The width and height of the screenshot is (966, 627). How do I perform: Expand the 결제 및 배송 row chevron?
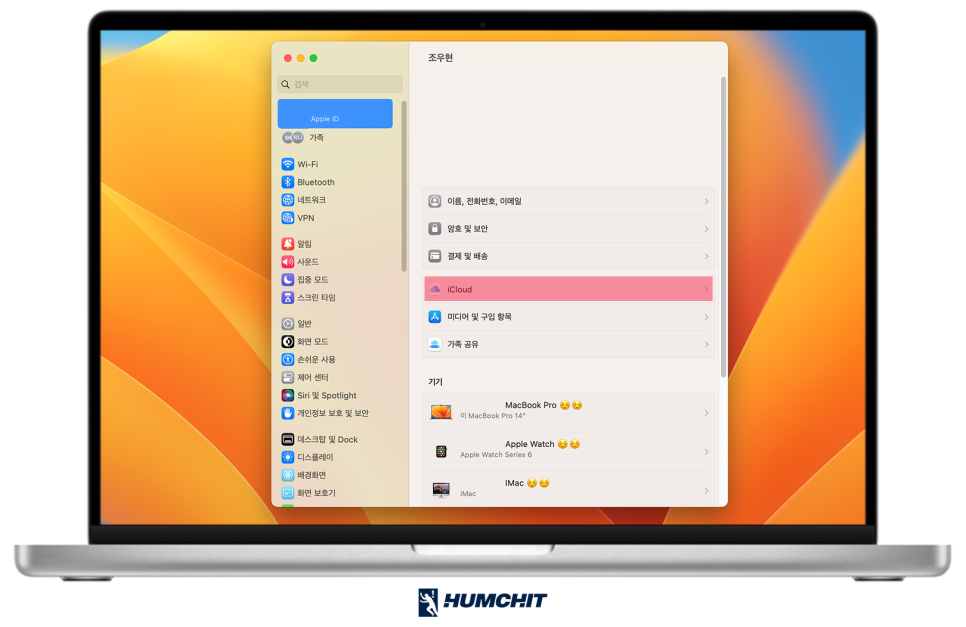[706, 256]
